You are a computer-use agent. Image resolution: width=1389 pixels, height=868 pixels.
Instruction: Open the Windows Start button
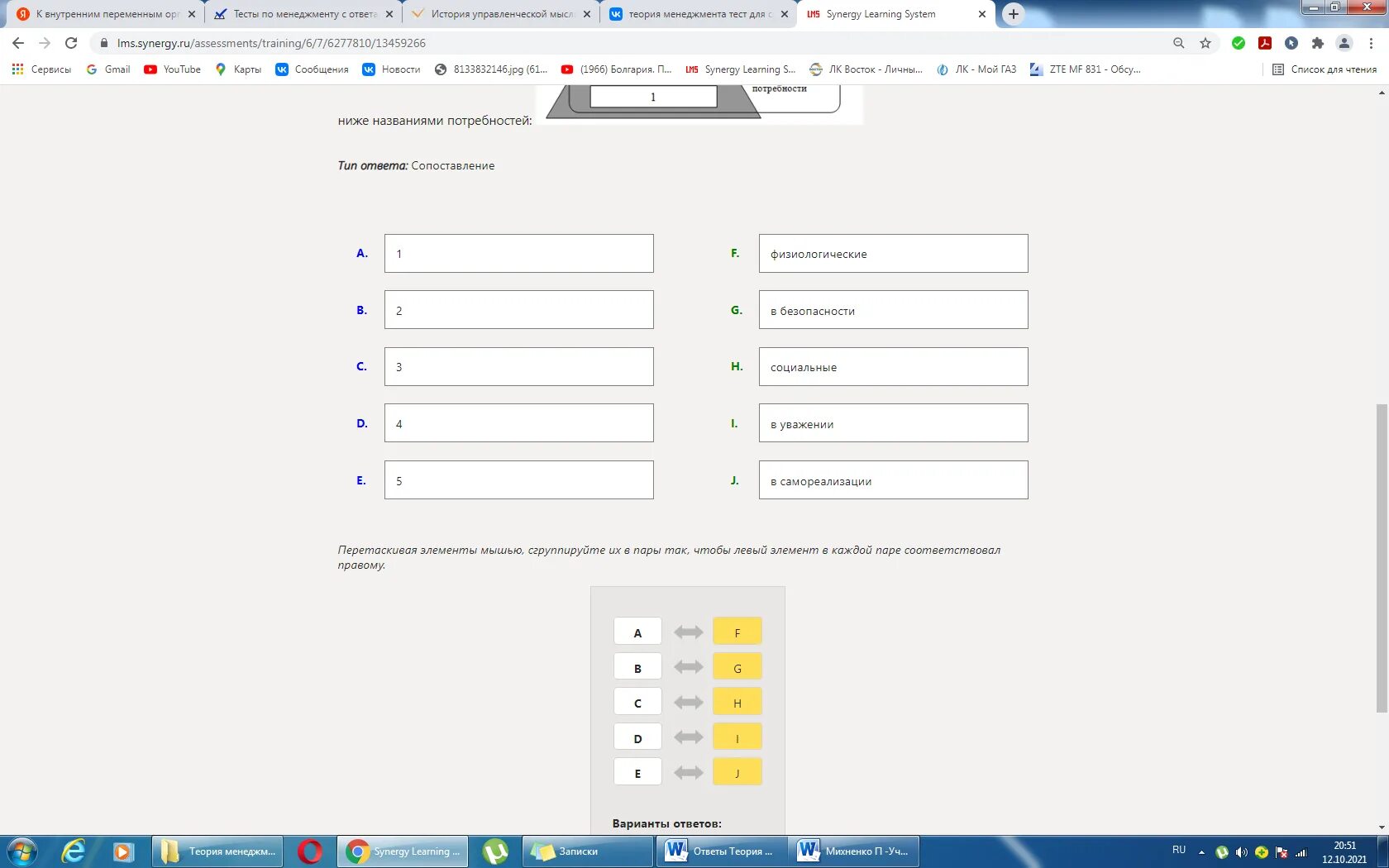[22, 851]
